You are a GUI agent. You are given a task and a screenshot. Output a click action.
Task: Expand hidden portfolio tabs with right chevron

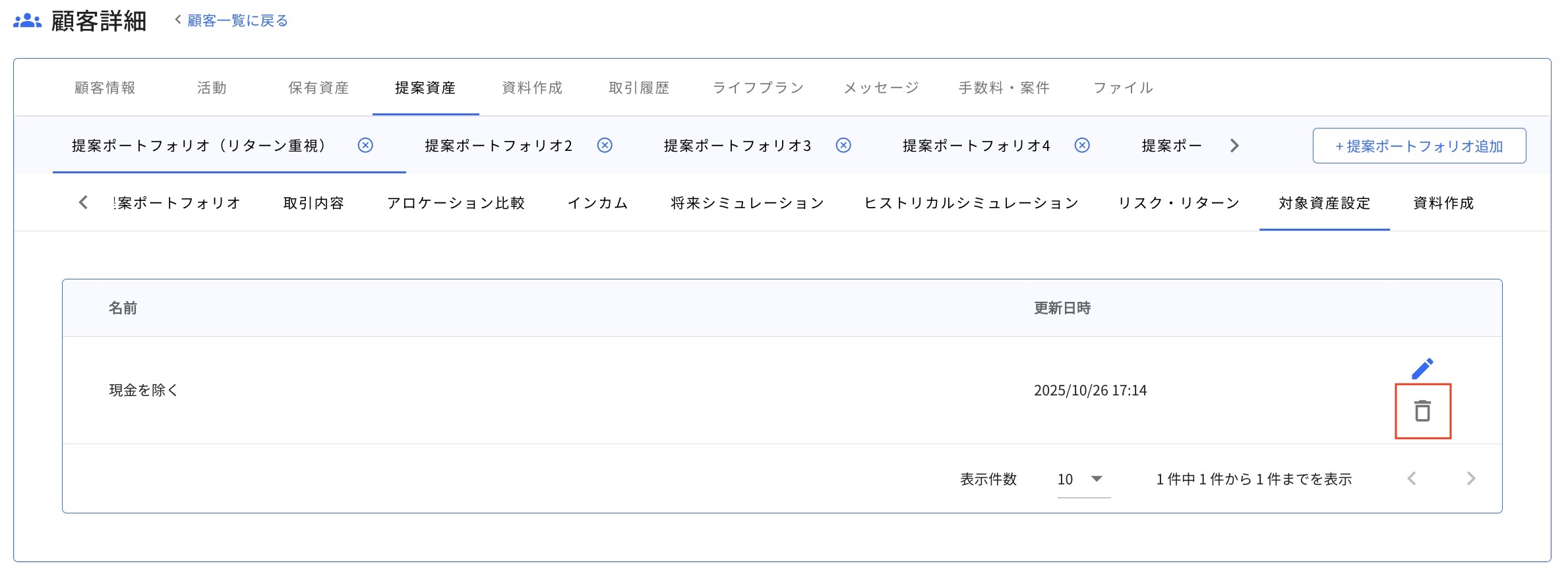point(1234,146)
